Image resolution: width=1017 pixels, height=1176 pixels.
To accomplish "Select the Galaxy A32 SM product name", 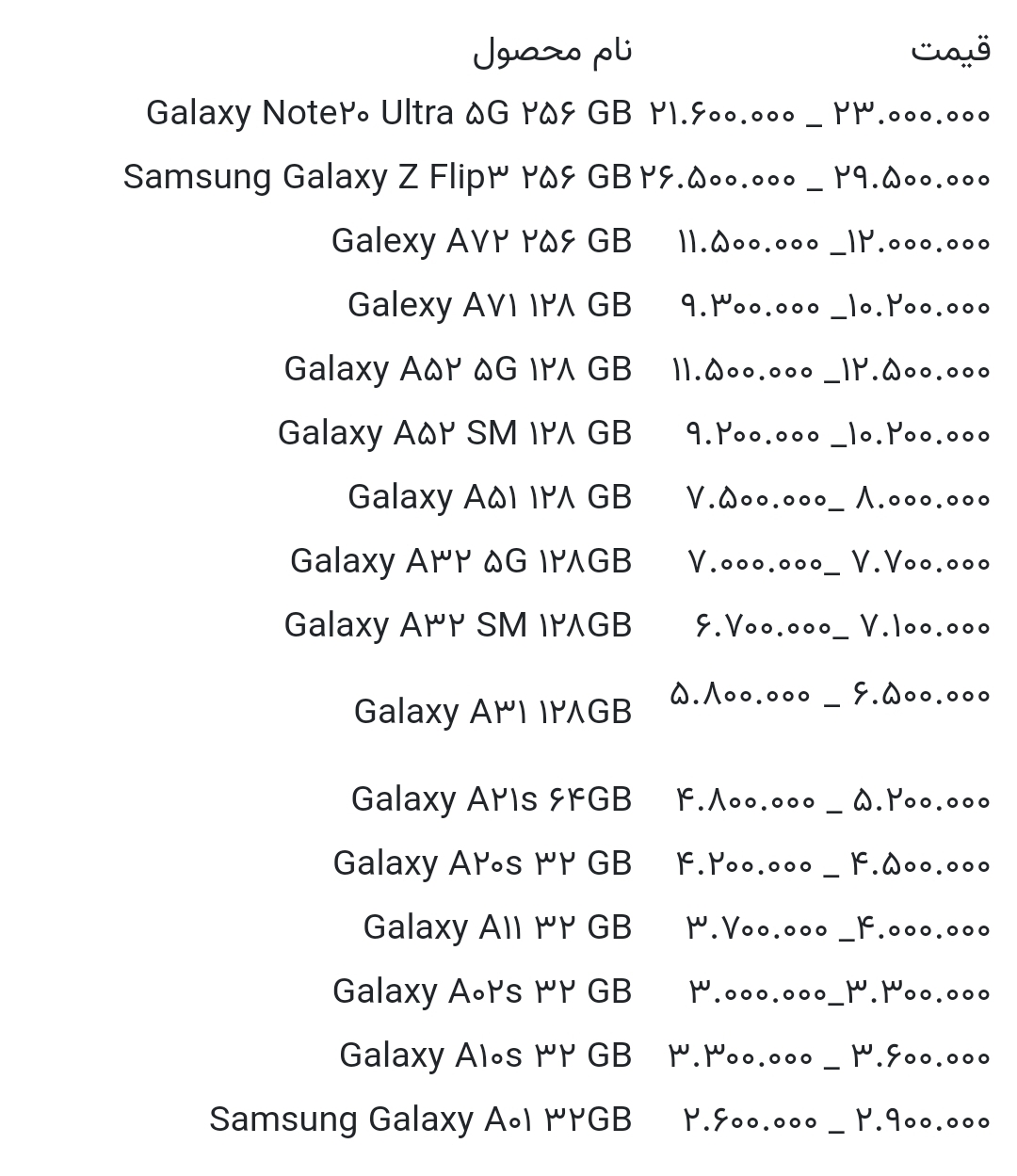I will click(x=458, y=625).
